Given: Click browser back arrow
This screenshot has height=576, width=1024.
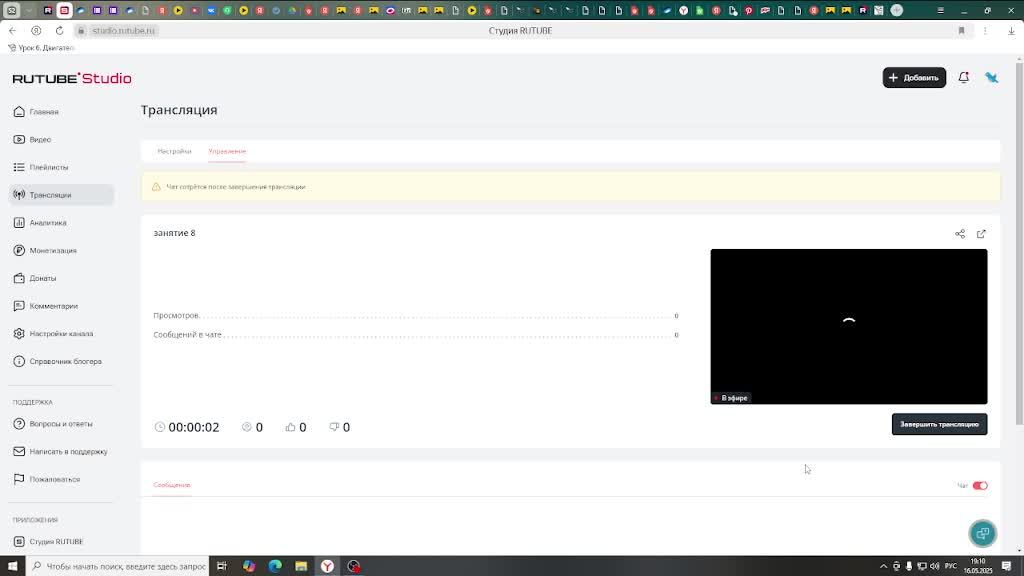Looking at the screenshot, I should tap(12, 31).
